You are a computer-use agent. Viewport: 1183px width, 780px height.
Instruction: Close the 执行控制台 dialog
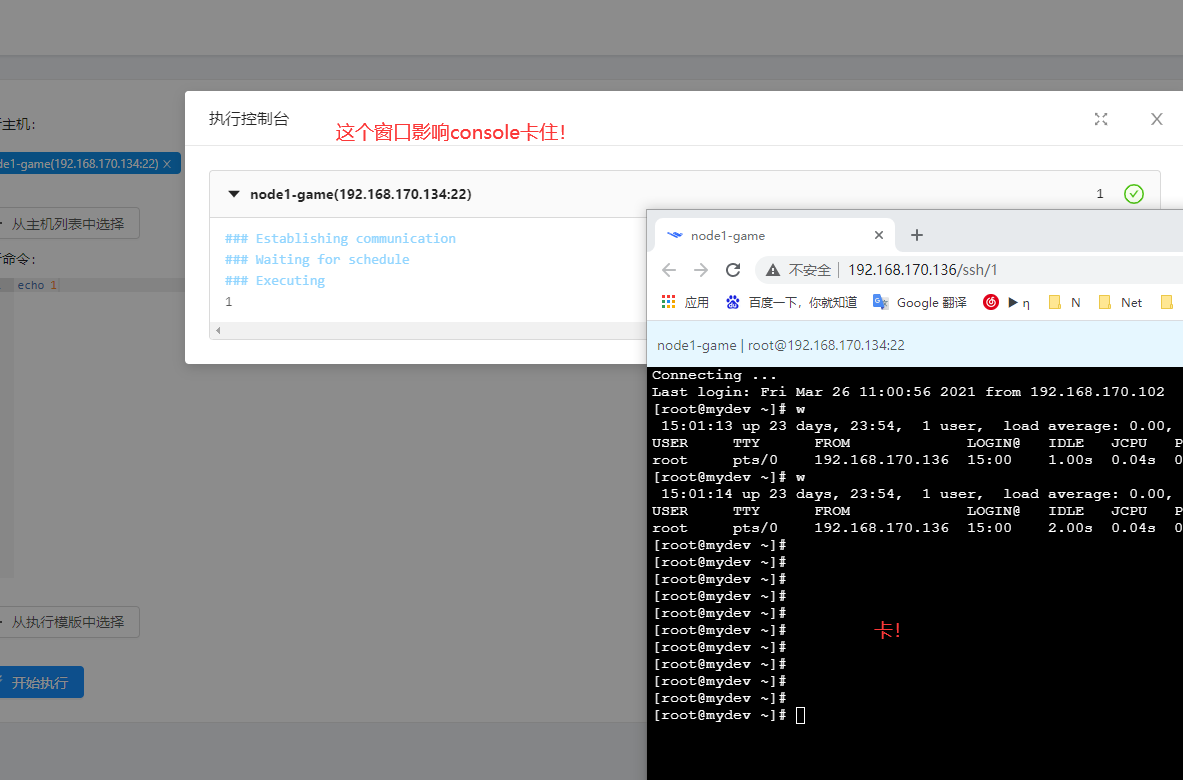tap(1157, 119)
